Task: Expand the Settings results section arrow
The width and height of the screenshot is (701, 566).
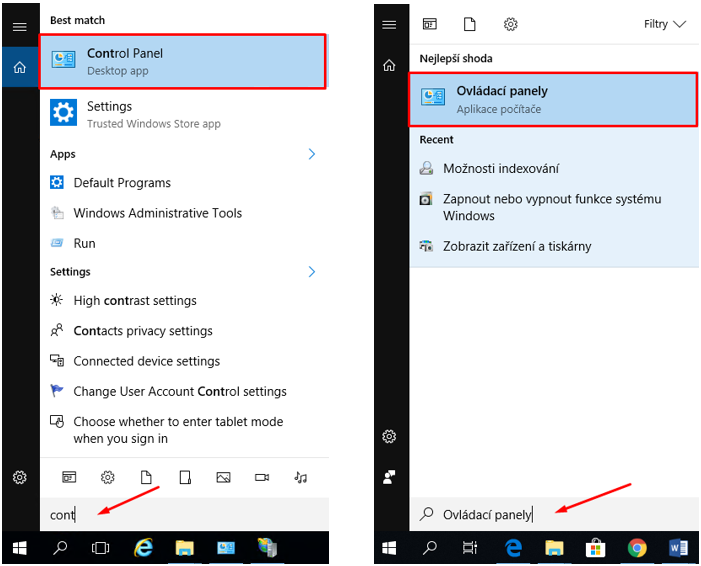Action: [x=312, y=272]
